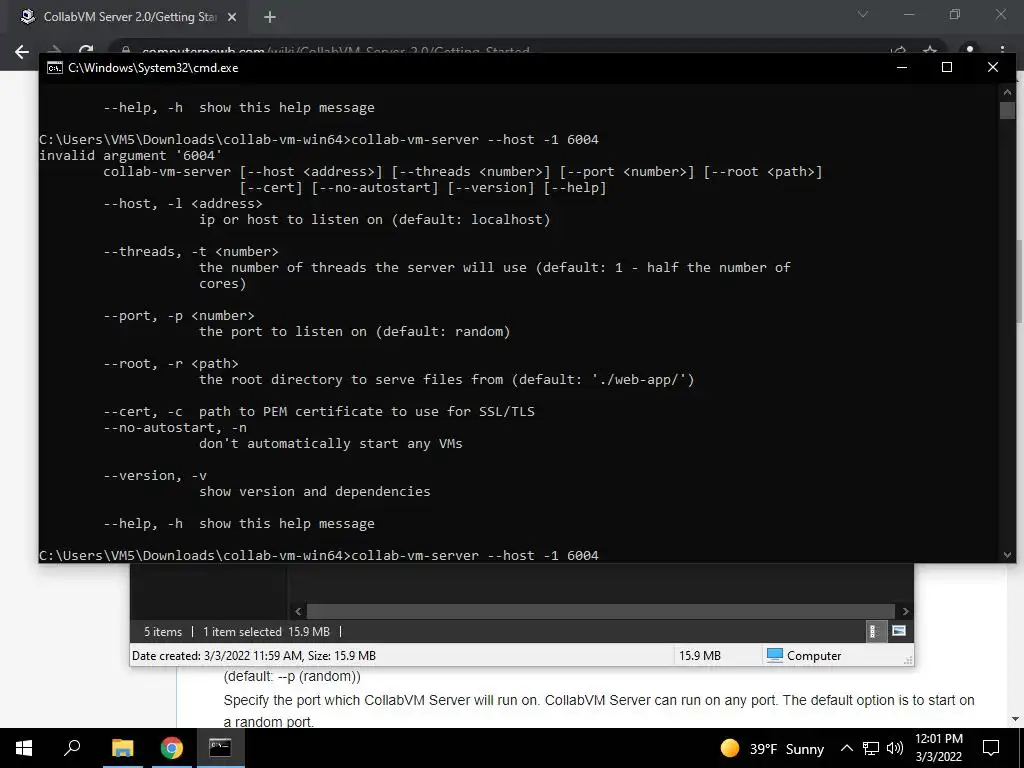The image size is (1024, 768).
Task: Click the Command Prompt taskbar icon
Action: coord(220,748)
